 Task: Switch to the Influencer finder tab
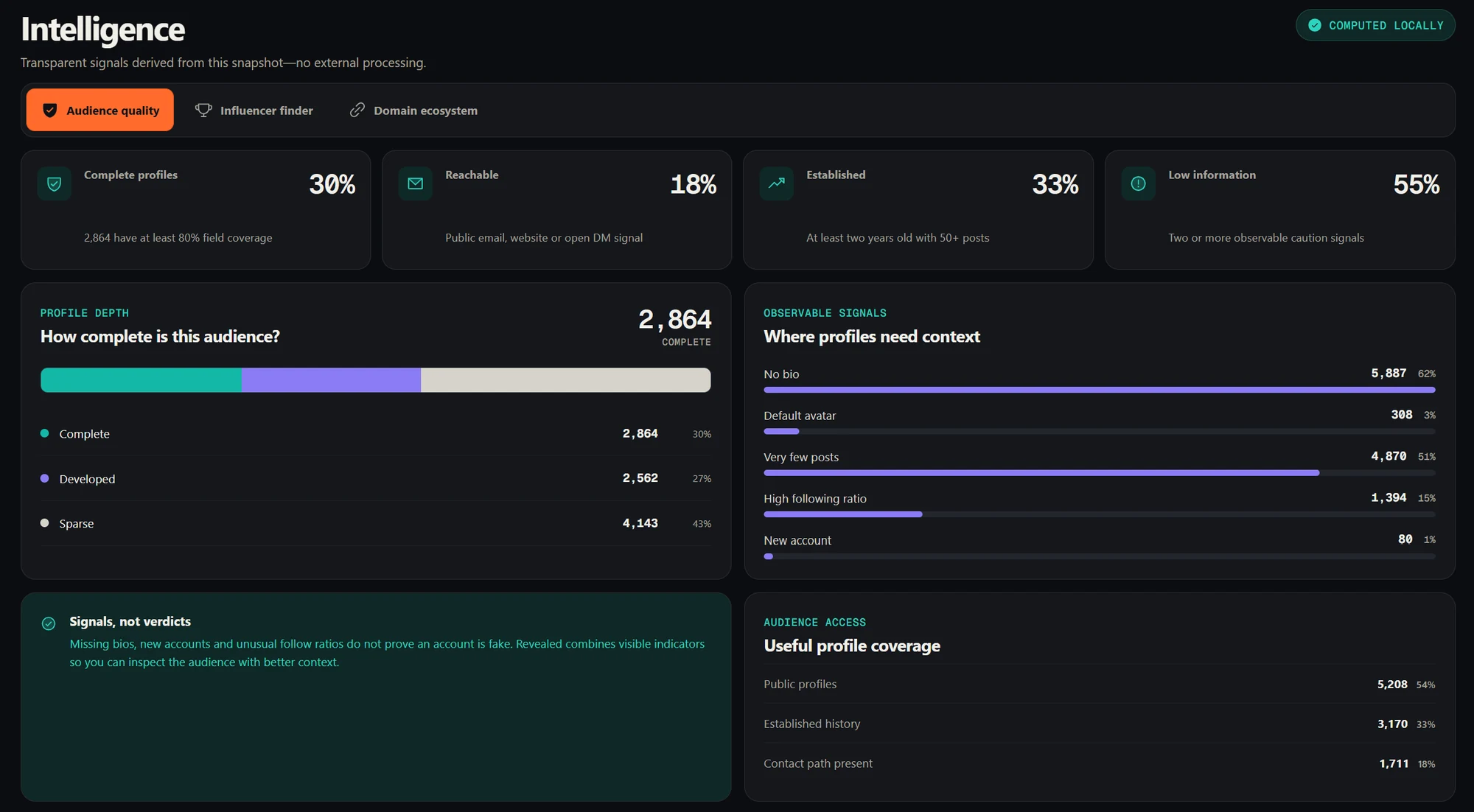(x=254, y=111)
